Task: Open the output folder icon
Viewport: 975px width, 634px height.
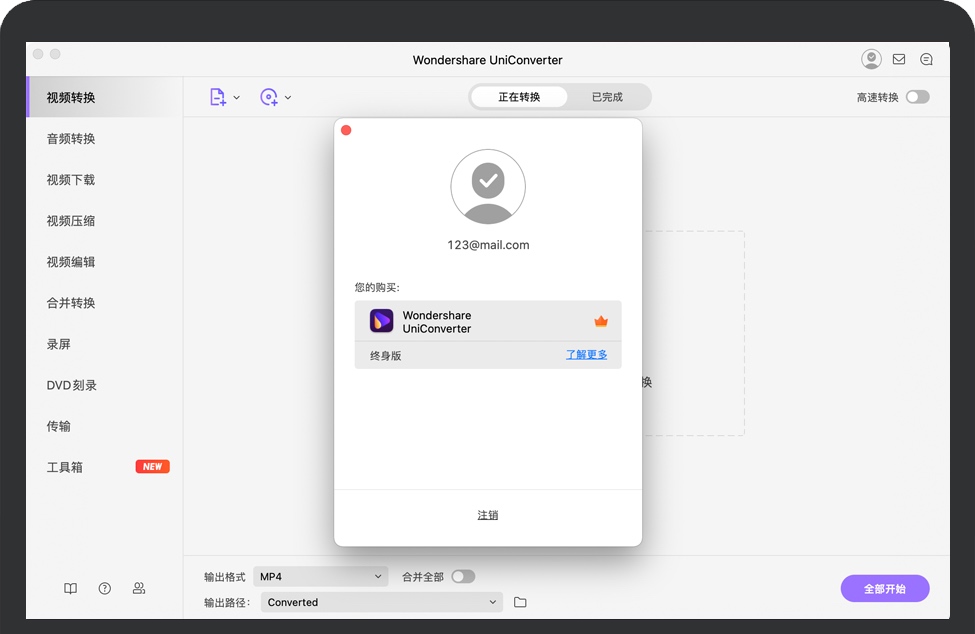Action: (x=520, y=602)
